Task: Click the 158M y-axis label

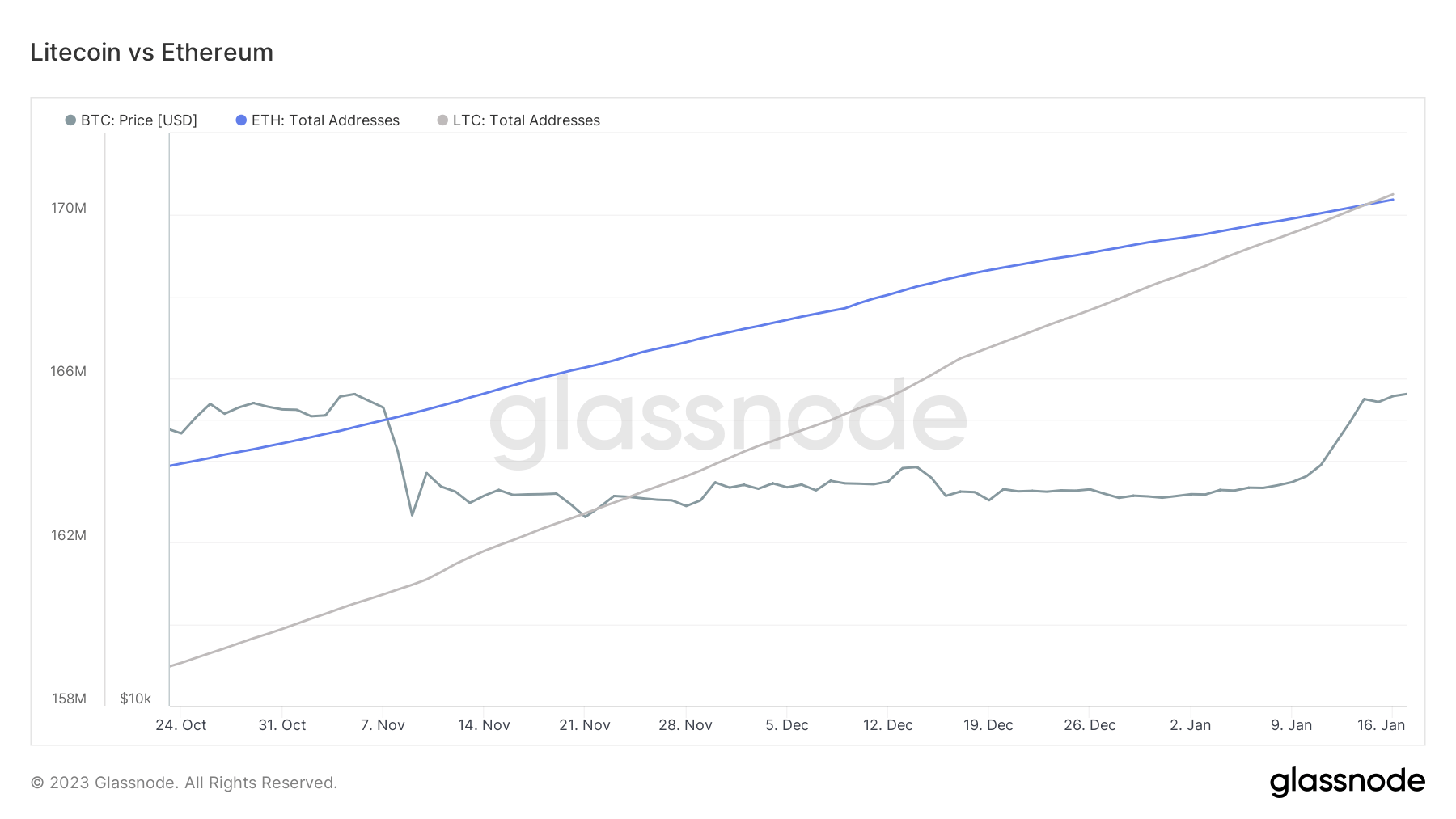Action: point(69,699)
